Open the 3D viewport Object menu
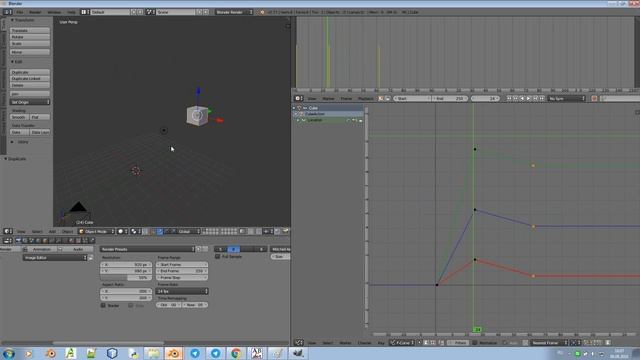This screenshot has height=360, width=640. pyautogui.click(x=67, y=231)
